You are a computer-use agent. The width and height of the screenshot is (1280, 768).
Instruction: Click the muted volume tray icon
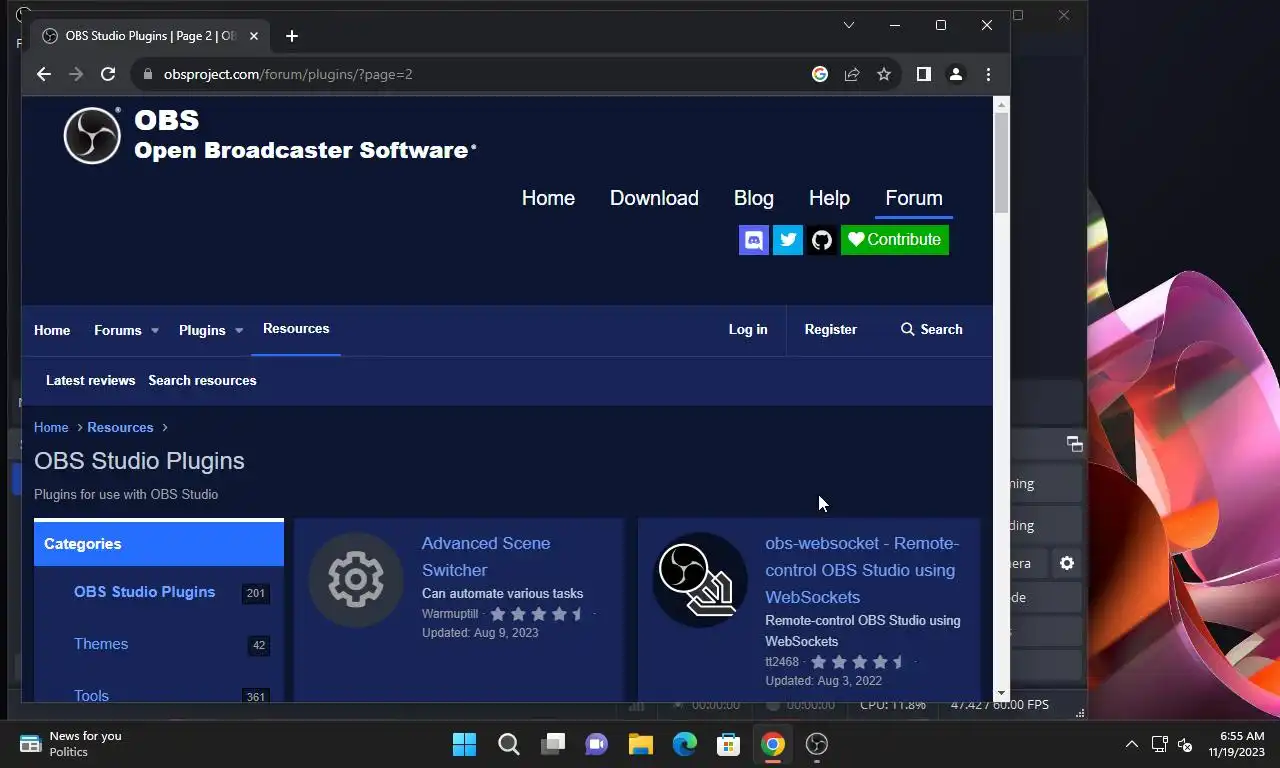pyautogui.click(x=1185, y=744)
